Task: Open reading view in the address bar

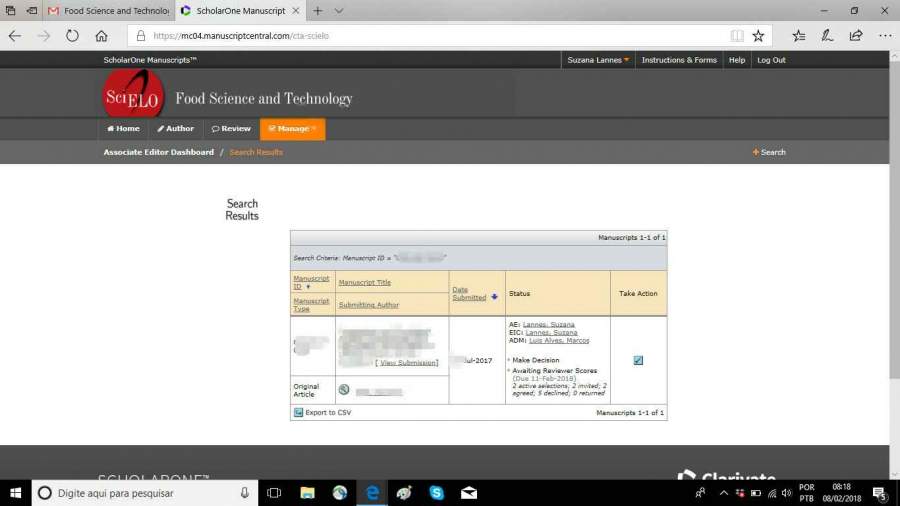Action: (737, 36)
